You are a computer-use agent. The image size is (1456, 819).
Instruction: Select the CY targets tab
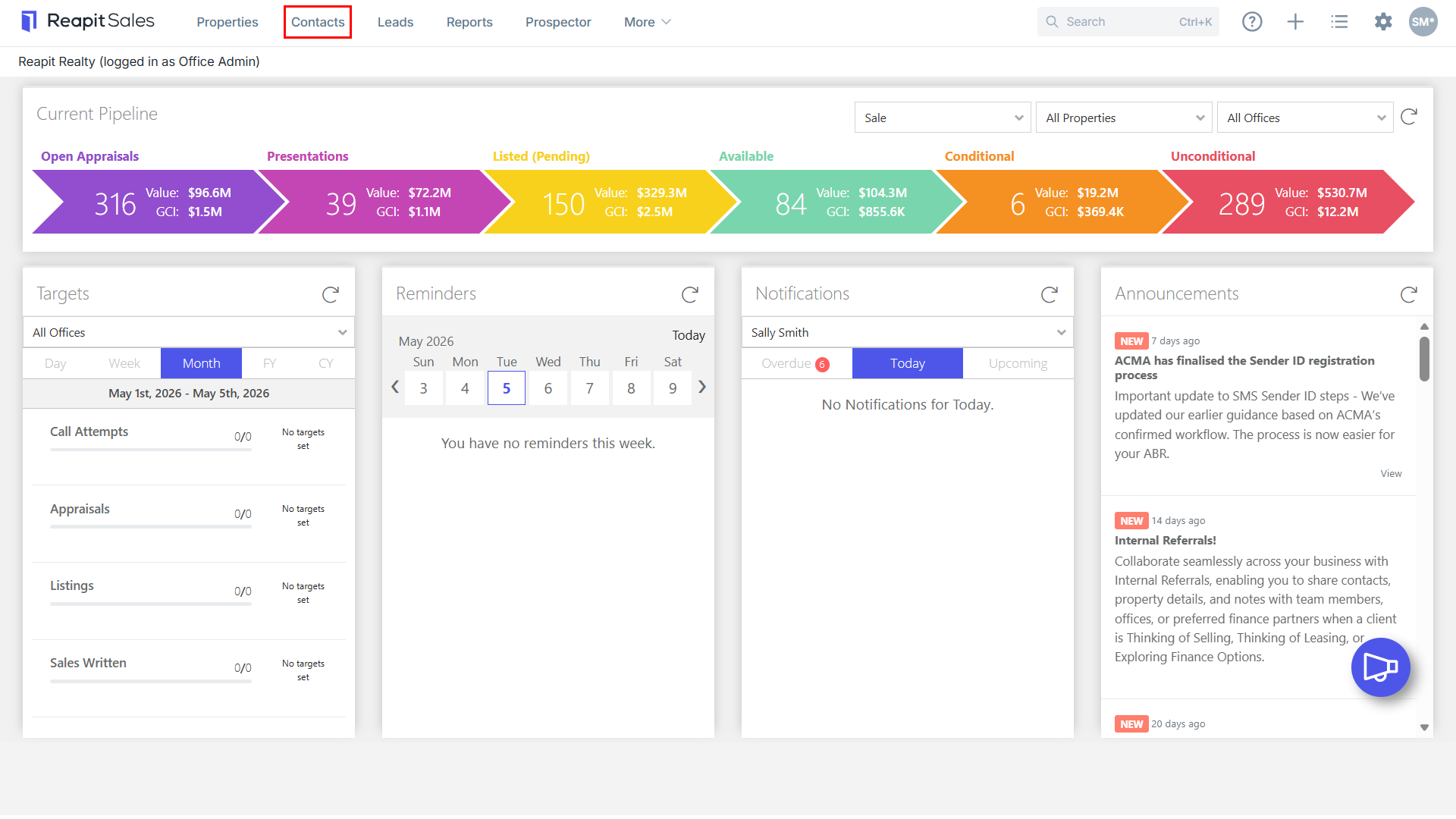tap(326, 363)
